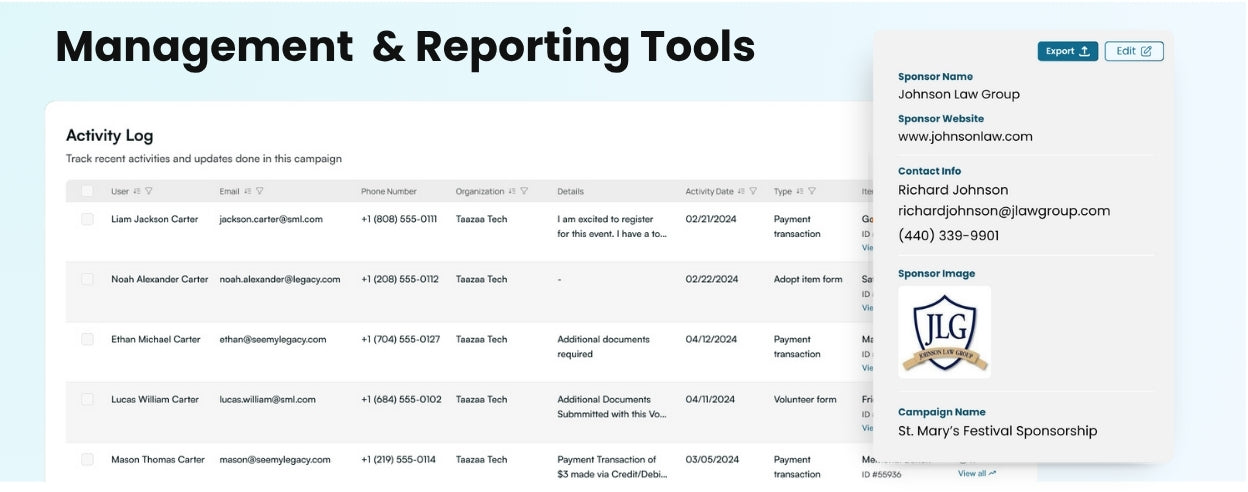Click the Edit button in sponsor panel

[1133, 51]
